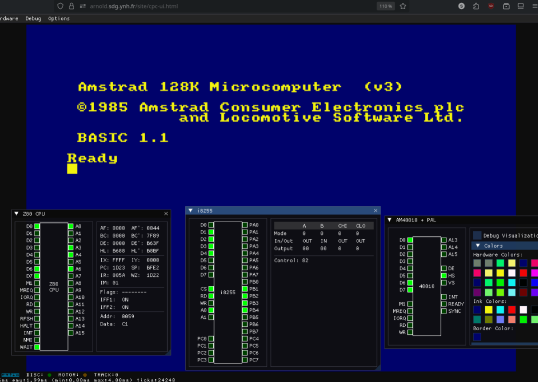Click the PA0 pin indicator on i8255
The height and width of the screenshot is (382, 538).
(x=245, y=225)
